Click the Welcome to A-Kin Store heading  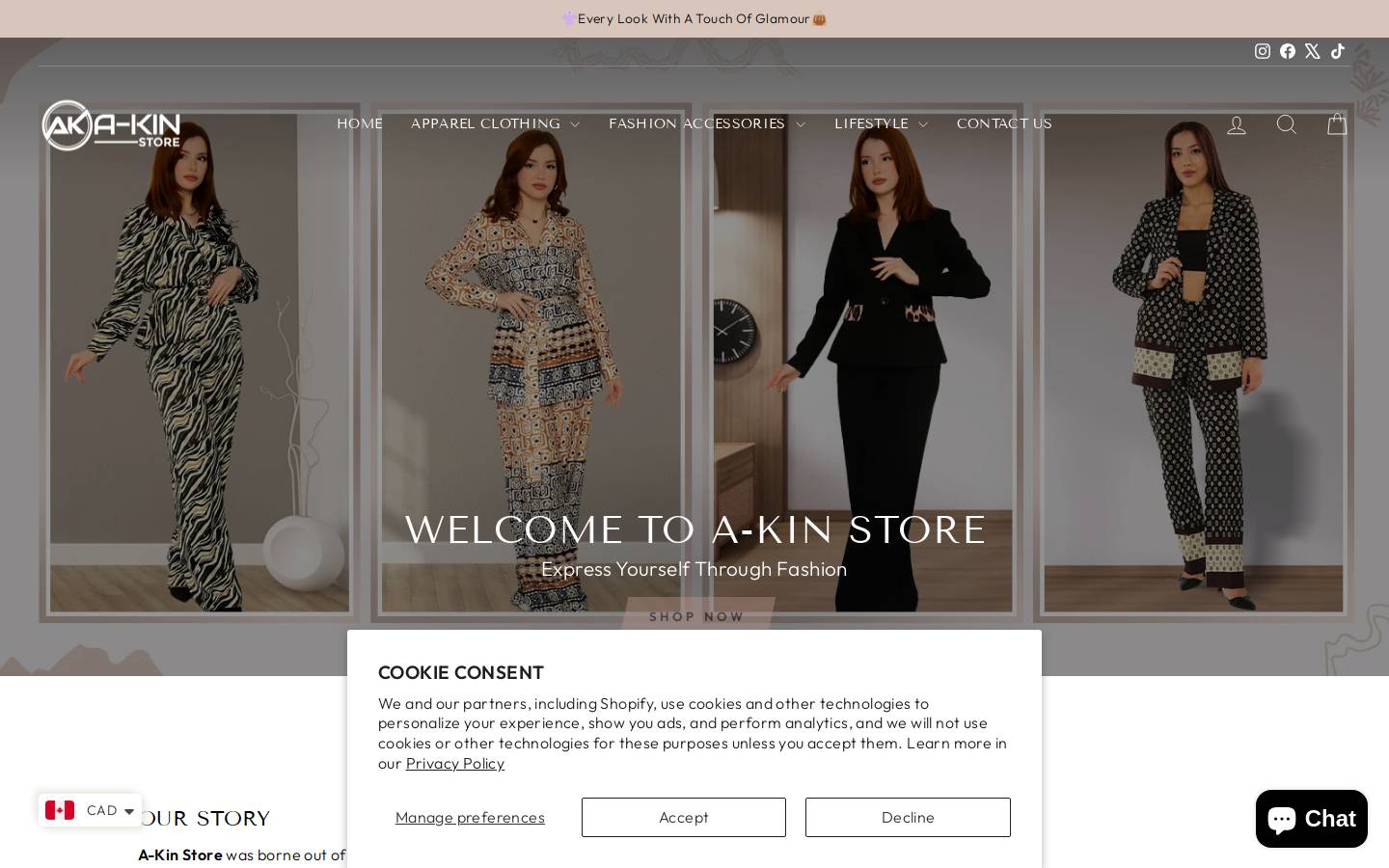pos(694,529)
